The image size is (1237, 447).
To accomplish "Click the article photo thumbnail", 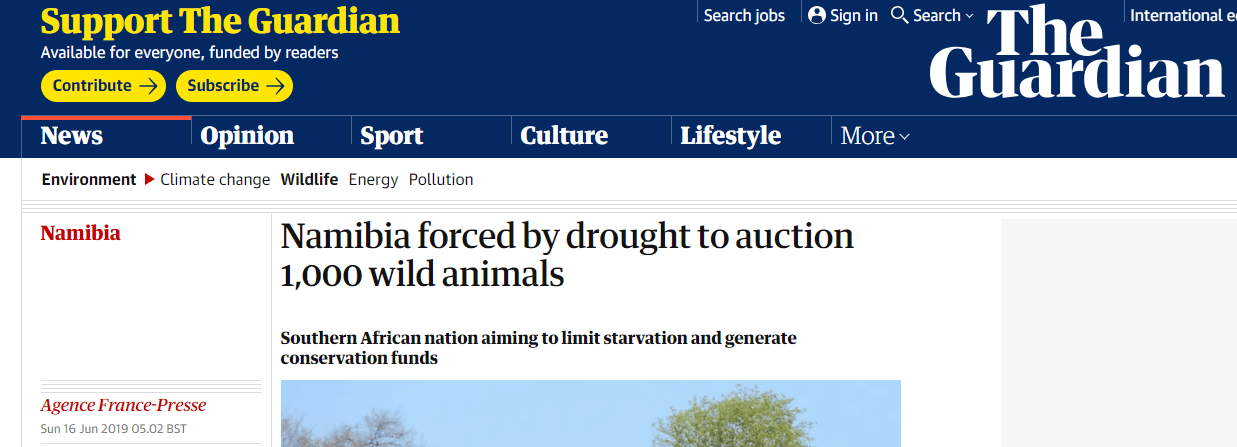I will click(590, 413).
